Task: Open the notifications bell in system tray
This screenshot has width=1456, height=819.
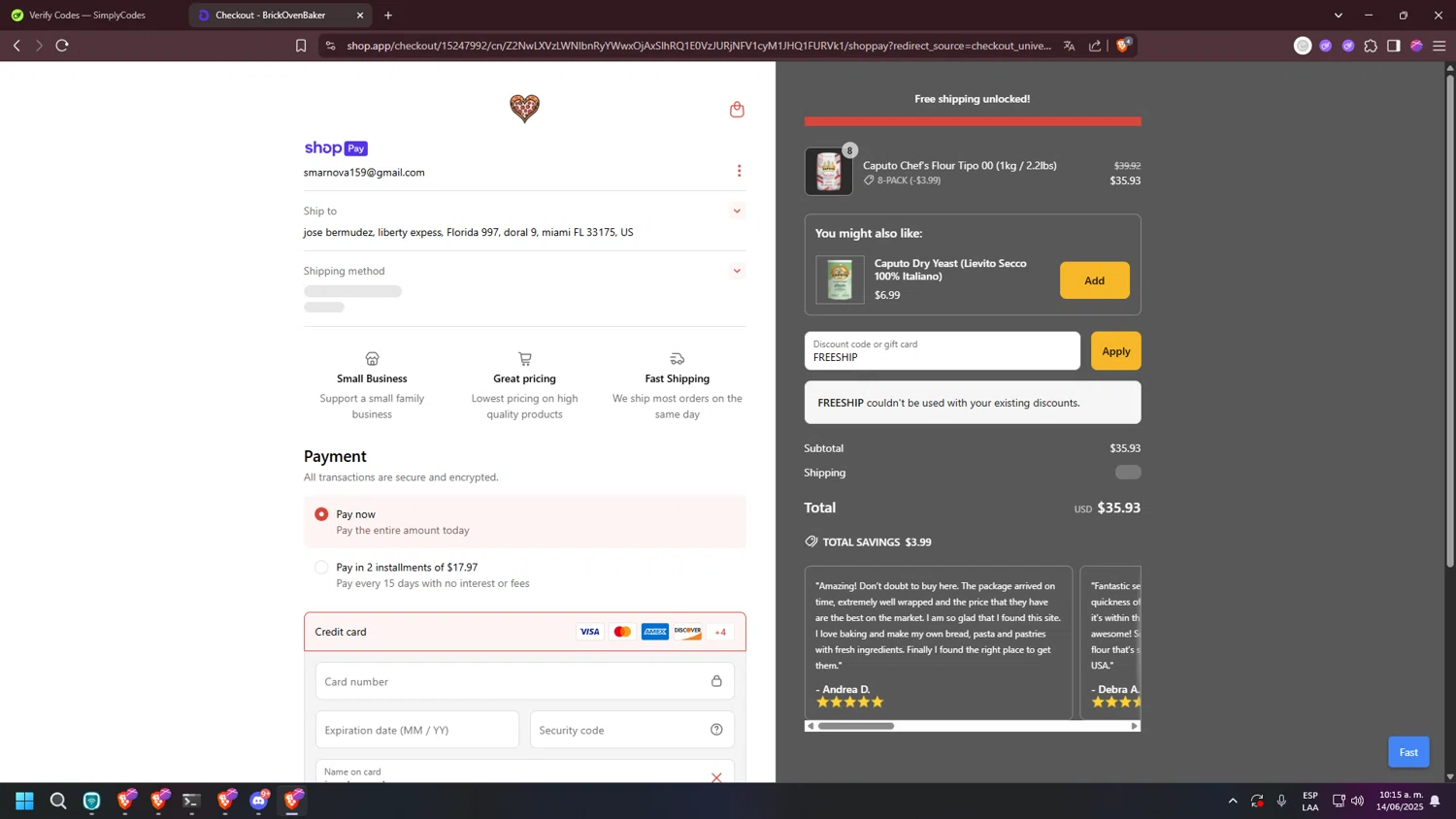Action: click(x=1435, y=801)
